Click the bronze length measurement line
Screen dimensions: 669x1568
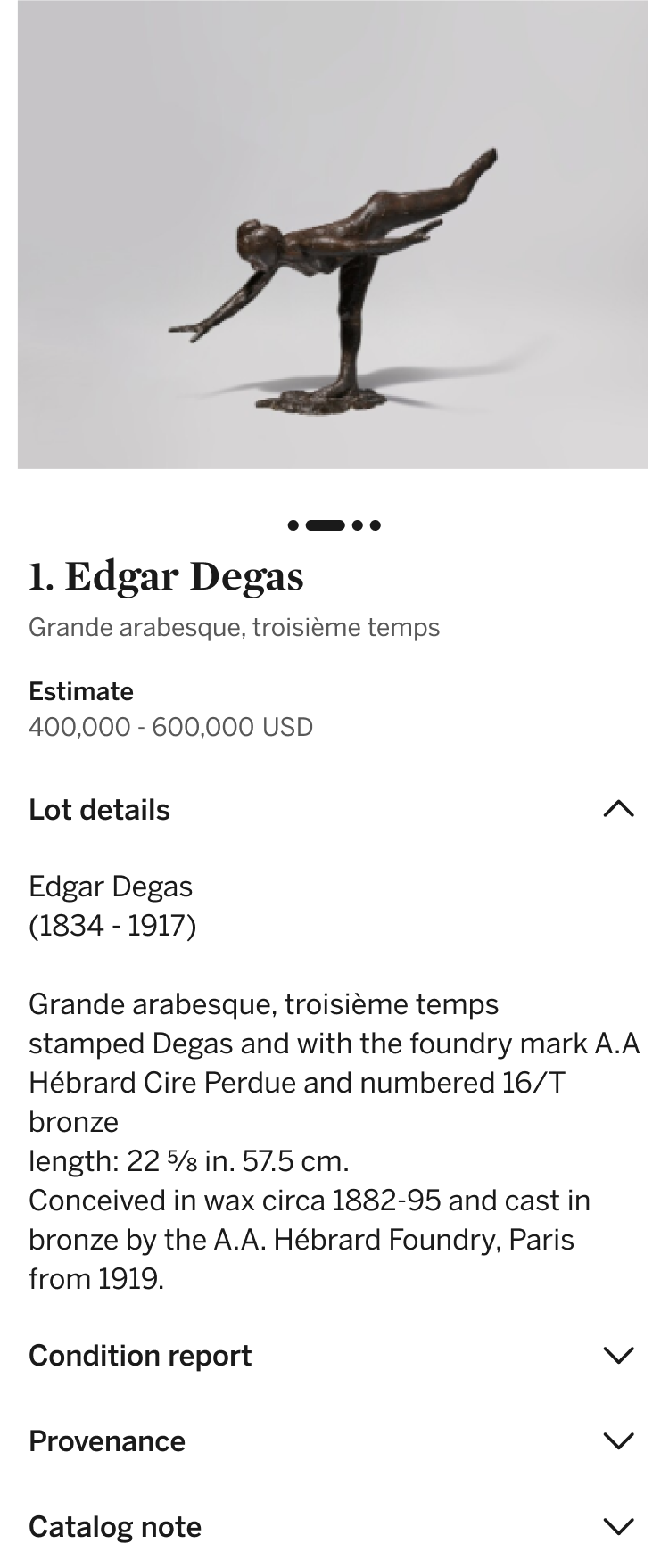click(x=188, y=1161)
